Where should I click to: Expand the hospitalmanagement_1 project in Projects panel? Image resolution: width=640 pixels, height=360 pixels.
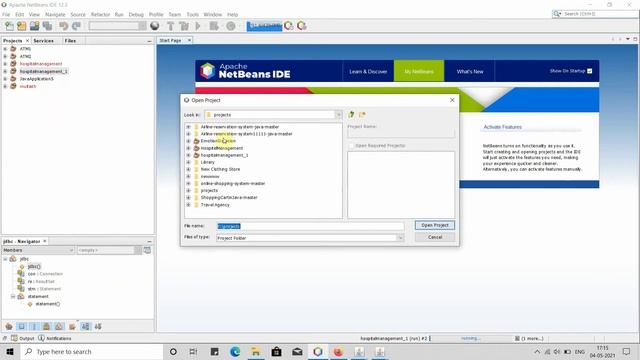(5, 71)
